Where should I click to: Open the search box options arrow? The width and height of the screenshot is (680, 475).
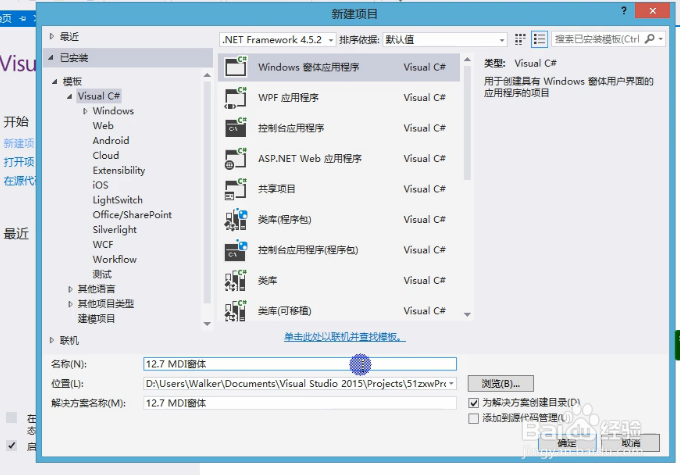point(660,39)
